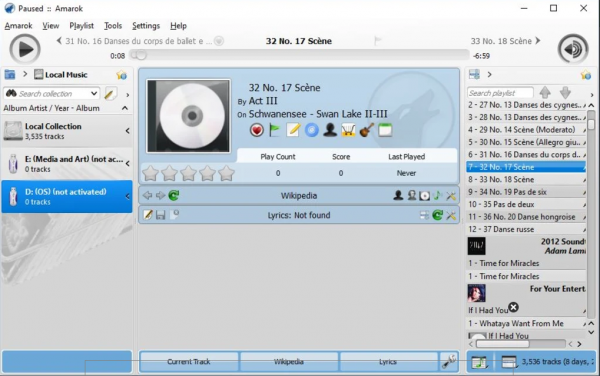Switch to Wikipedia applet tab at bottom

pos(289,361)
